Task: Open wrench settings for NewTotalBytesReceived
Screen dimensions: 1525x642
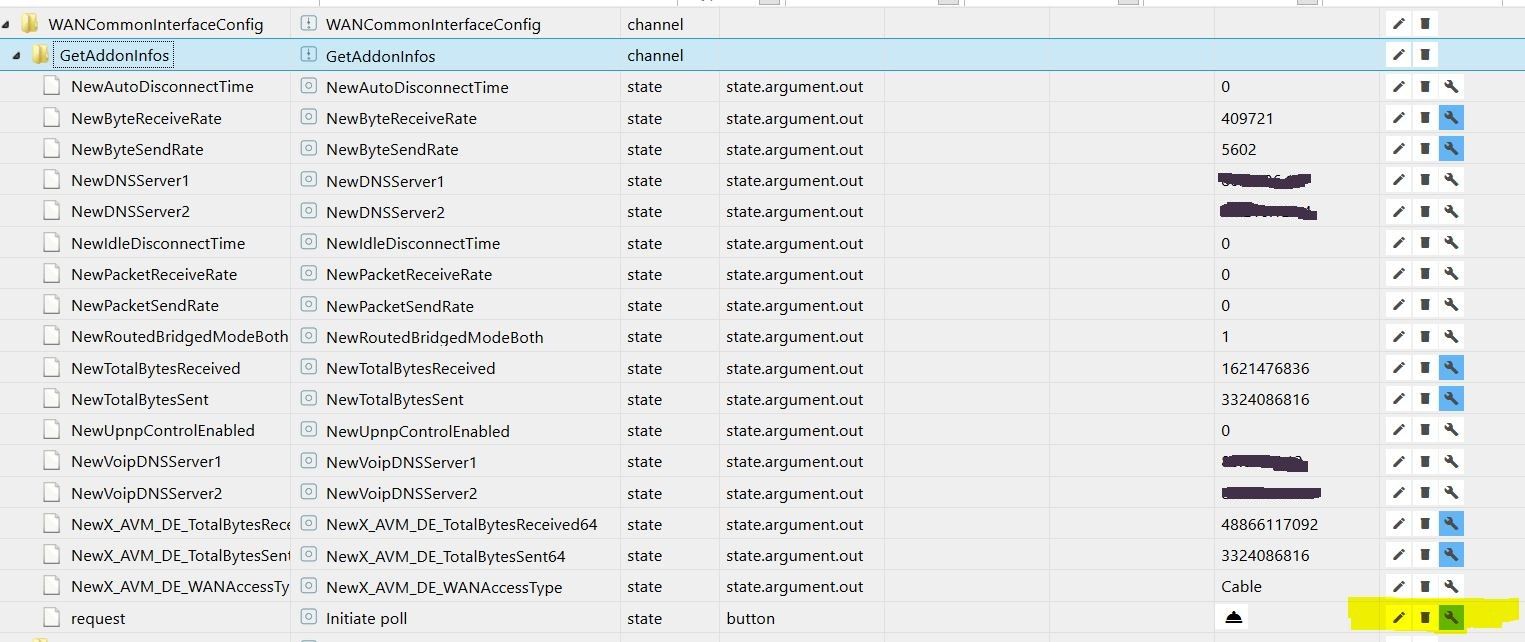Action: click(1451, 368)
